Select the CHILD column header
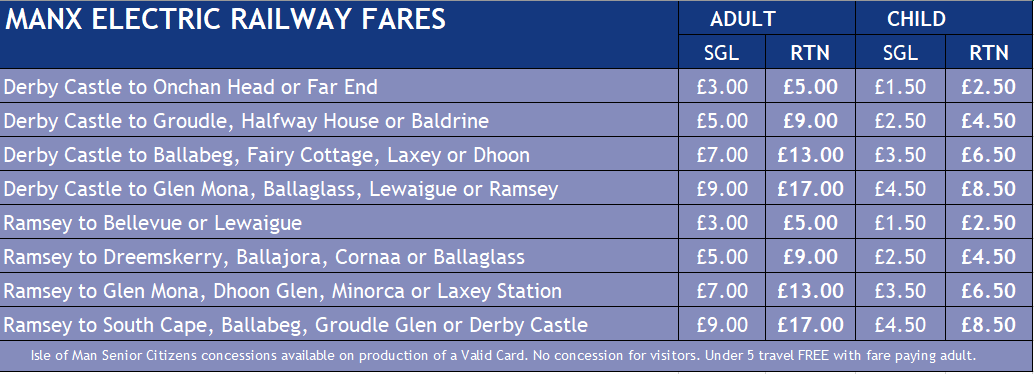Screen dimensions: 1034x374 click(x=917, y=19)
